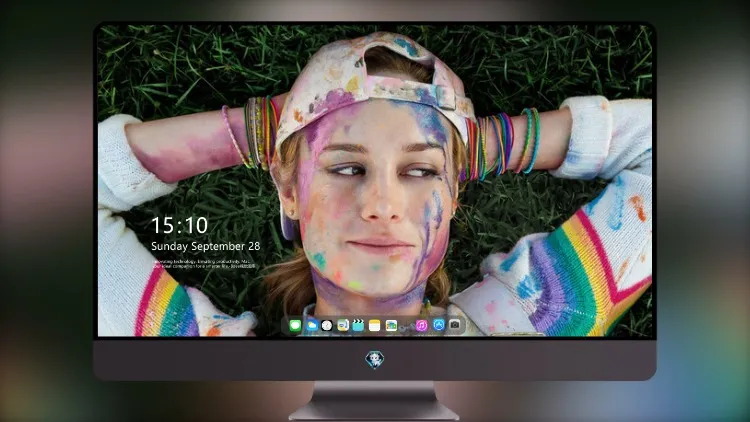Open the pink Music app in dock
Viewport: 750px width, 422px height.
pos(421,325)
